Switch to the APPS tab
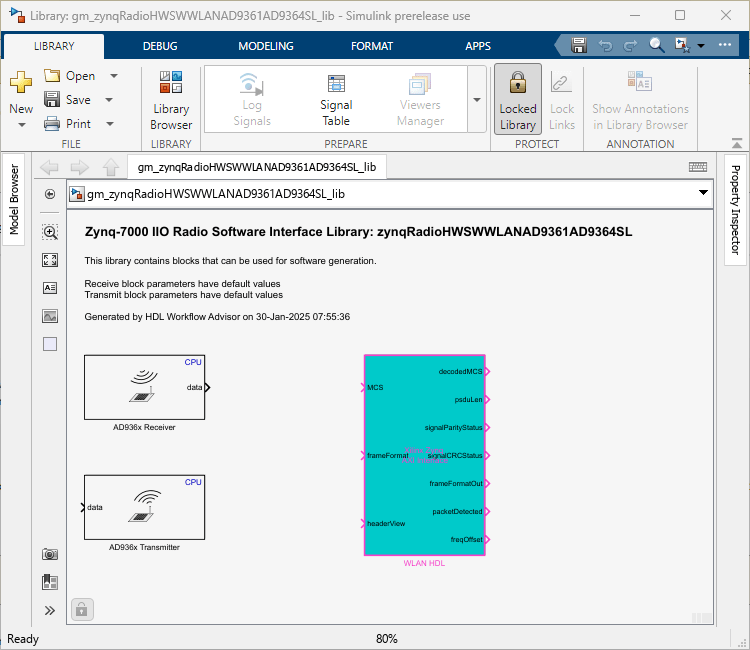This screenshot has width=750, height=650. 478,46
